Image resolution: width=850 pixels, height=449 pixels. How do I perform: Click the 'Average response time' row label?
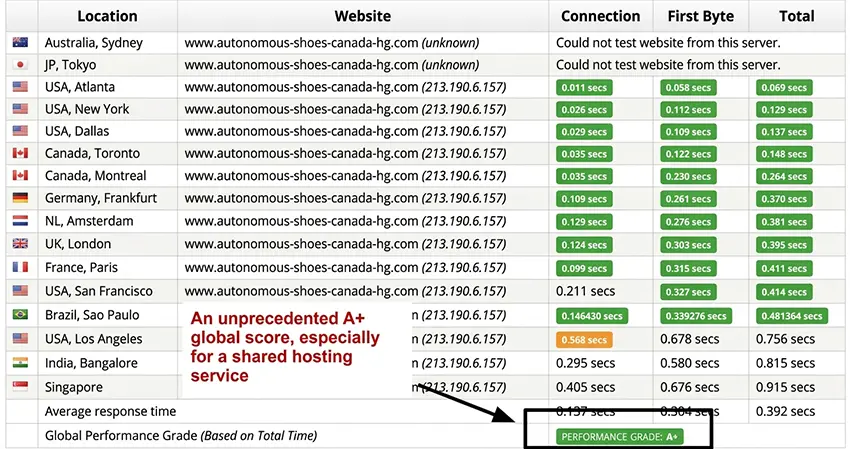click(x=111, y=412)
